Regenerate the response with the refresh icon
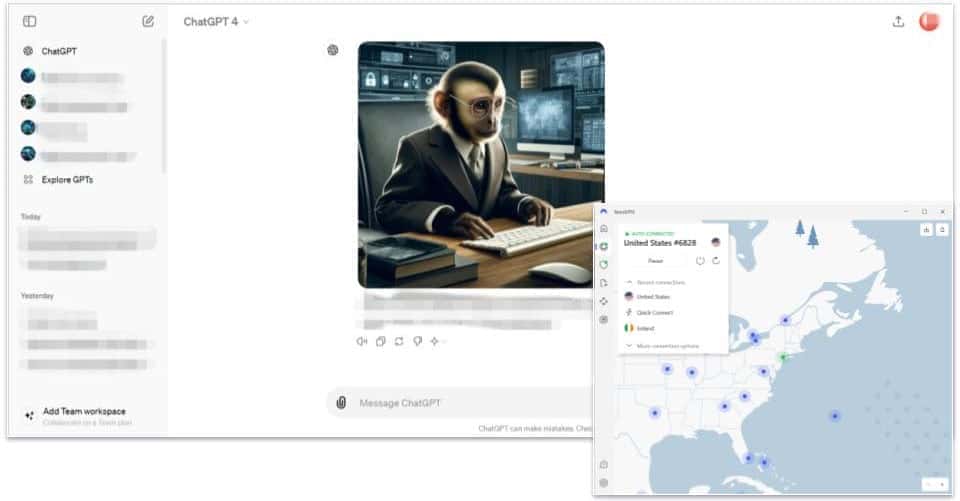 pyautogui.click(x=399, y=341)
